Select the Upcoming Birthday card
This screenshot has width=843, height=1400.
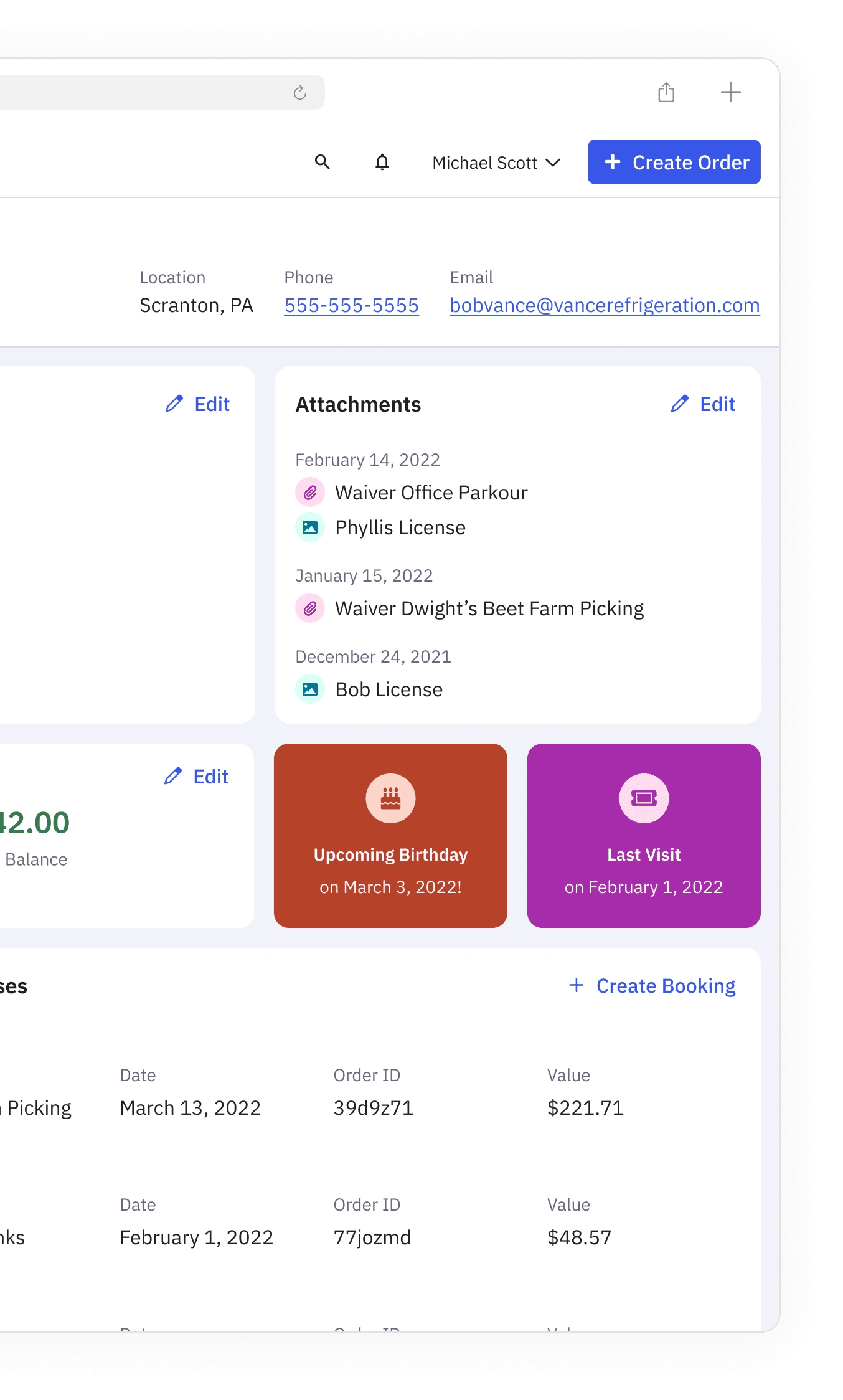click(x=390, y=836)
